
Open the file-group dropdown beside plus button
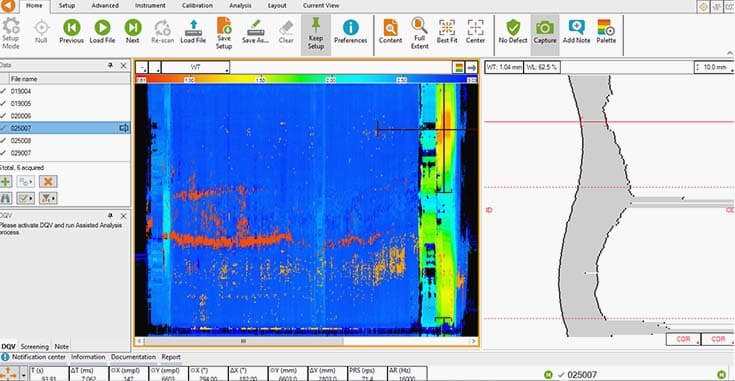pyautogui.click(x=26, y=181)
